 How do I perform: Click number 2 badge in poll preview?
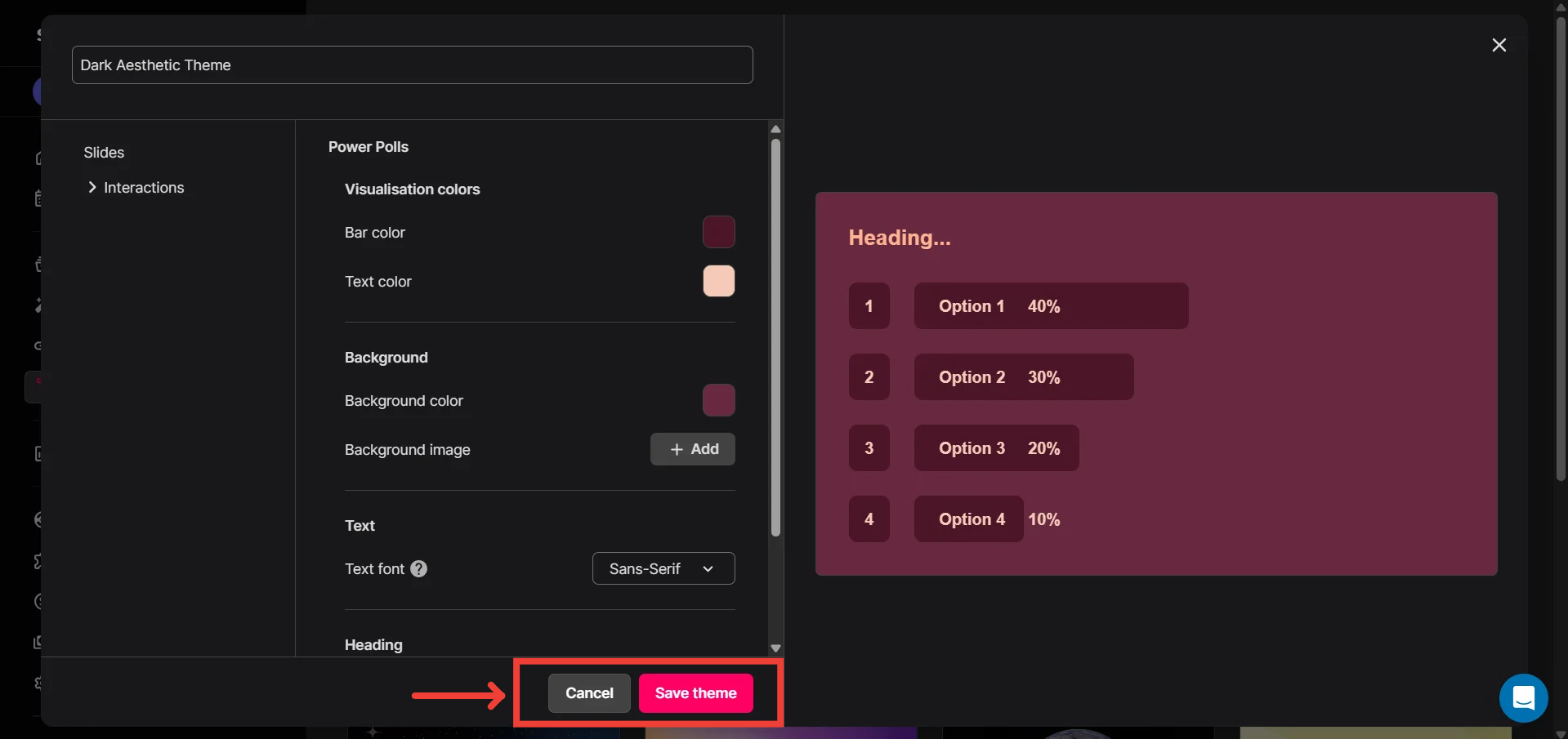pyautogui.click(x=869, y=377)
